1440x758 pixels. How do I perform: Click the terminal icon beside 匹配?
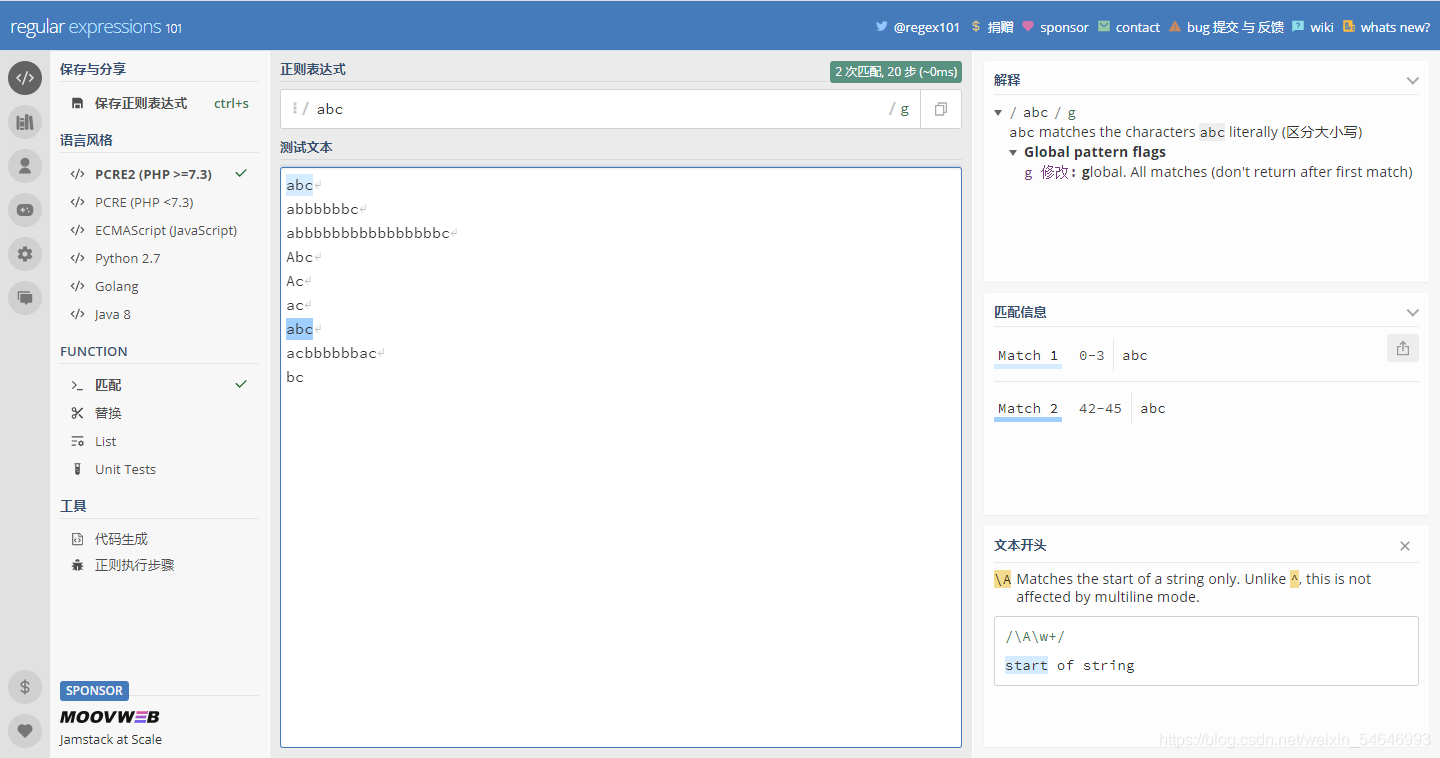pyautogui.click(x=78, y=385)
